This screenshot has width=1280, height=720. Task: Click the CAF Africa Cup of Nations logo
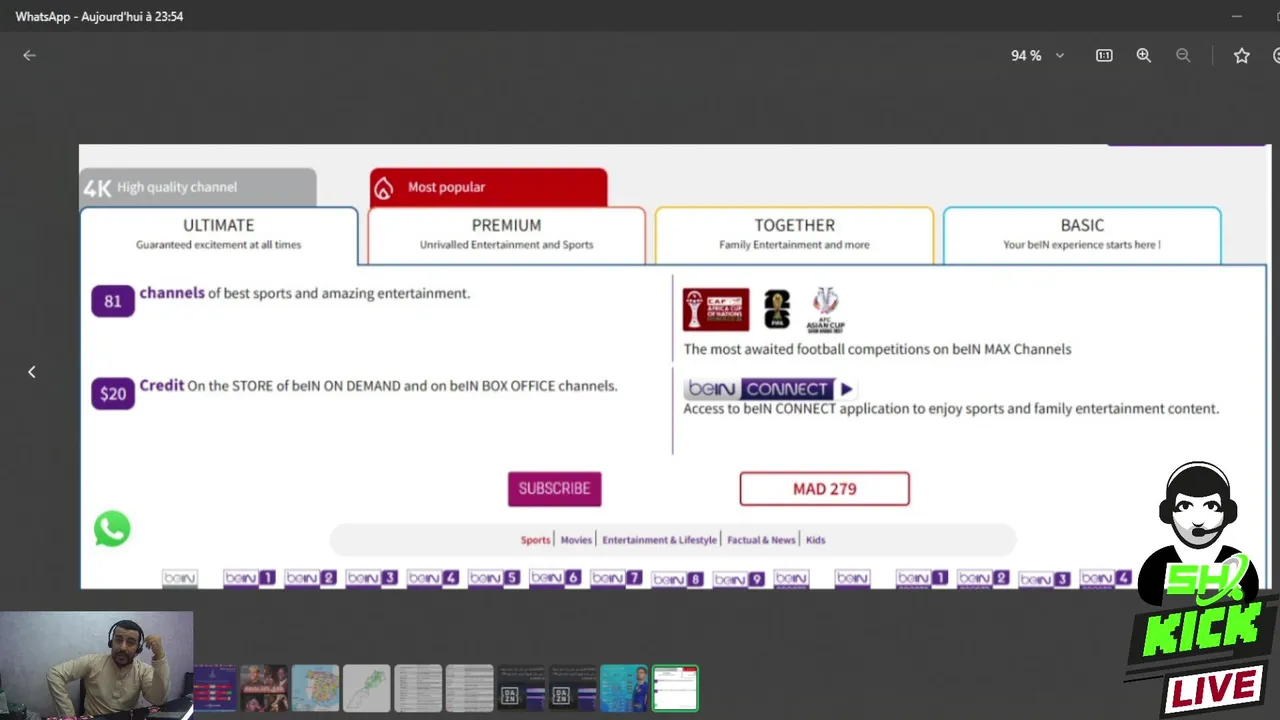(x=715, y=310)
